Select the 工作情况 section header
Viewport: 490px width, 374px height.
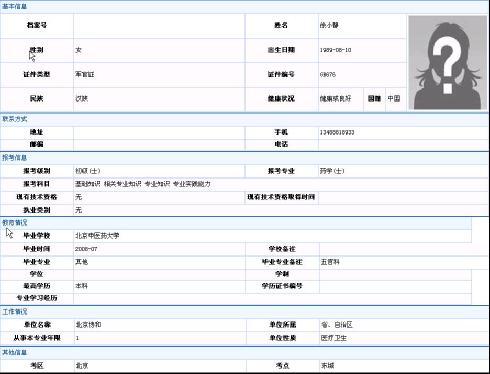(15, 312)
